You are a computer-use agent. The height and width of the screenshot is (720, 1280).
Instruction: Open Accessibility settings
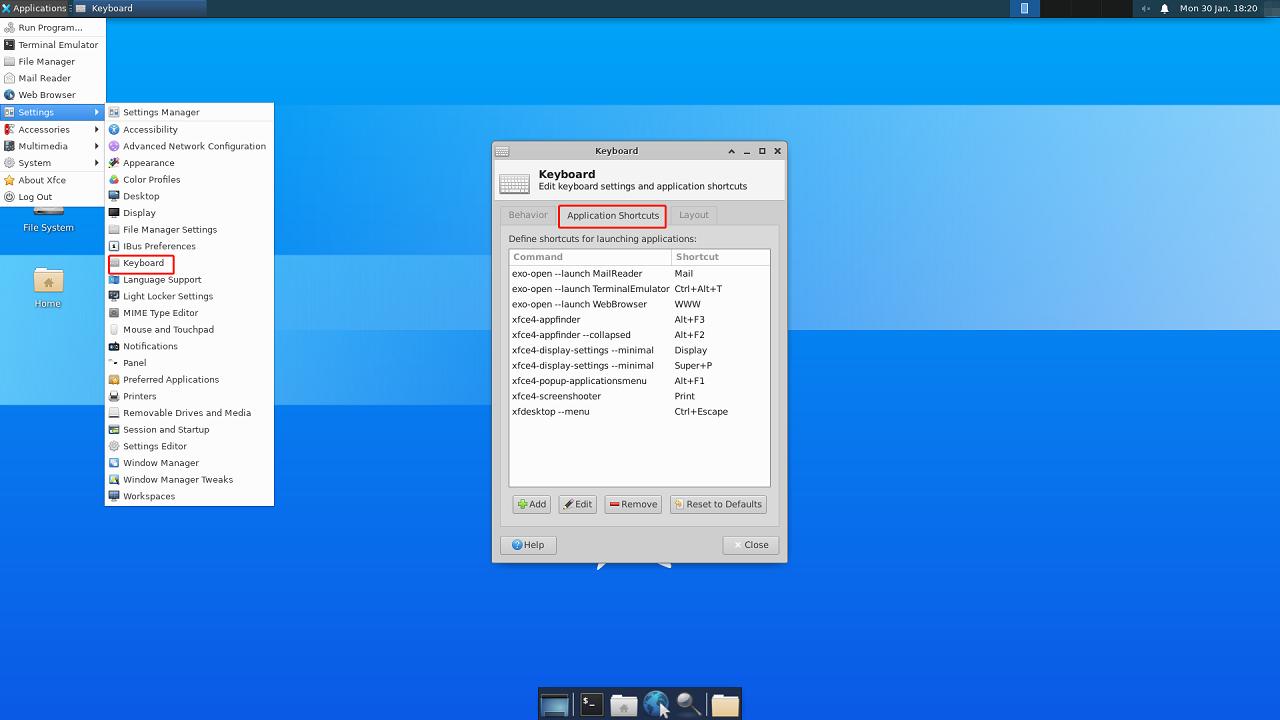click(189, 129)
